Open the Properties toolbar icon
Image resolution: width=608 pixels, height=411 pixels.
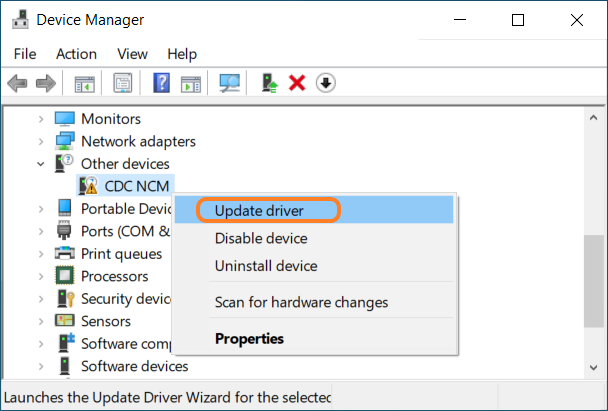[x=122, y=83]
